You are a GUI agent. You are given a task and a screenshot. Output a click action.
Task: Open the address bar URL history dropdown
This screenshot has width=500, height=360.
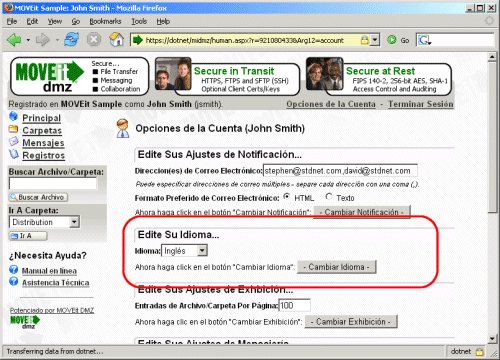[x=375, y=40]
